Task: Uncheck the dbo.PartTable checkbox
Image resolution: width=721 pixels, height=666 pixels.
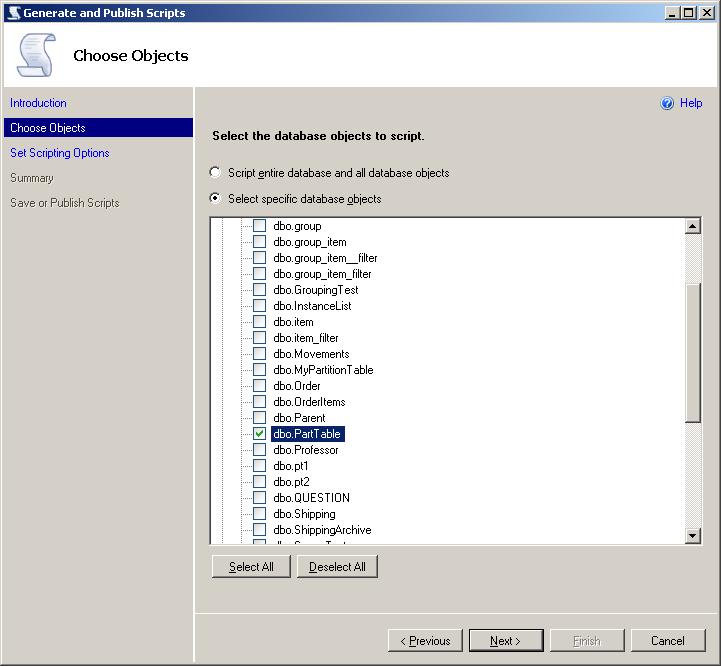Action: click(259, 434)
